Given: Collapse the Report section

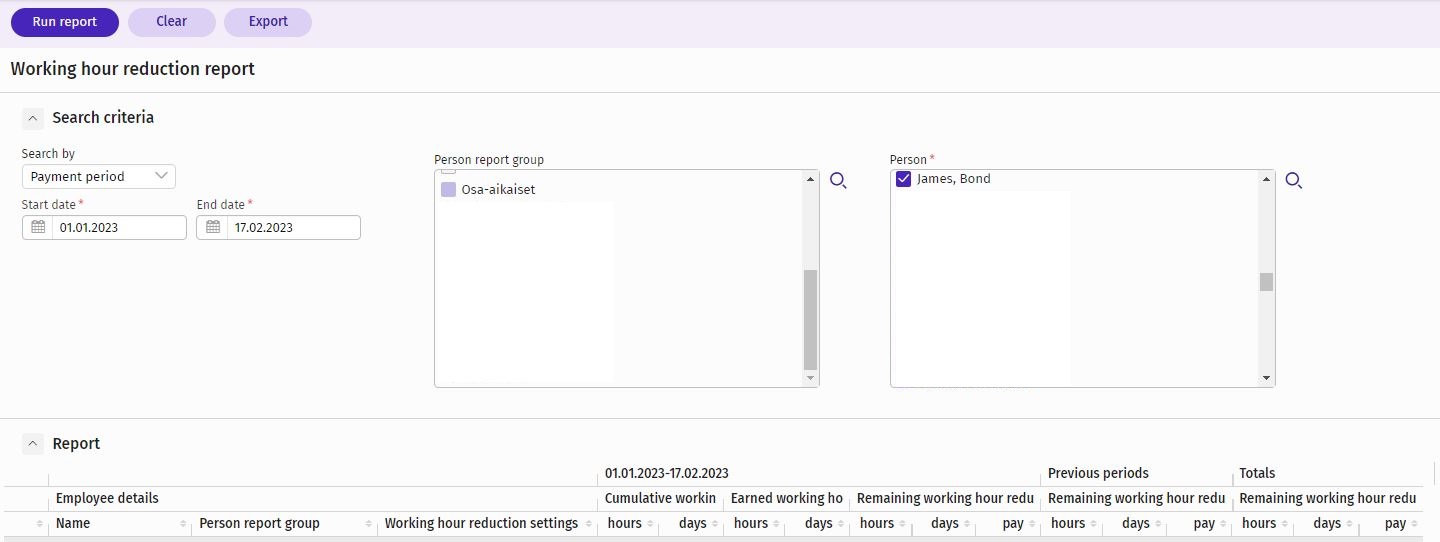Looking at the screenshot, I should click(33, 444).
